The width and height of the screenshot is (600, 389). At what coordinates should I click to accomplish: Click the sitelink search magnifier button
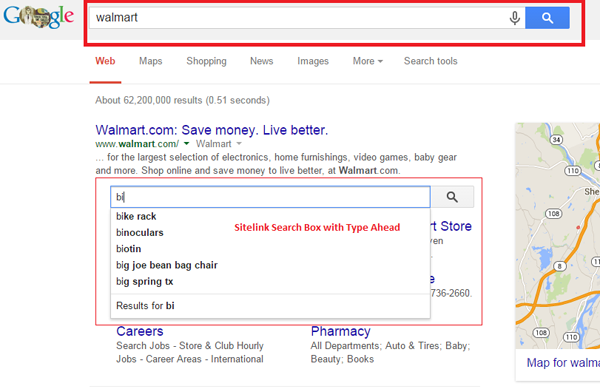[452, 197]
